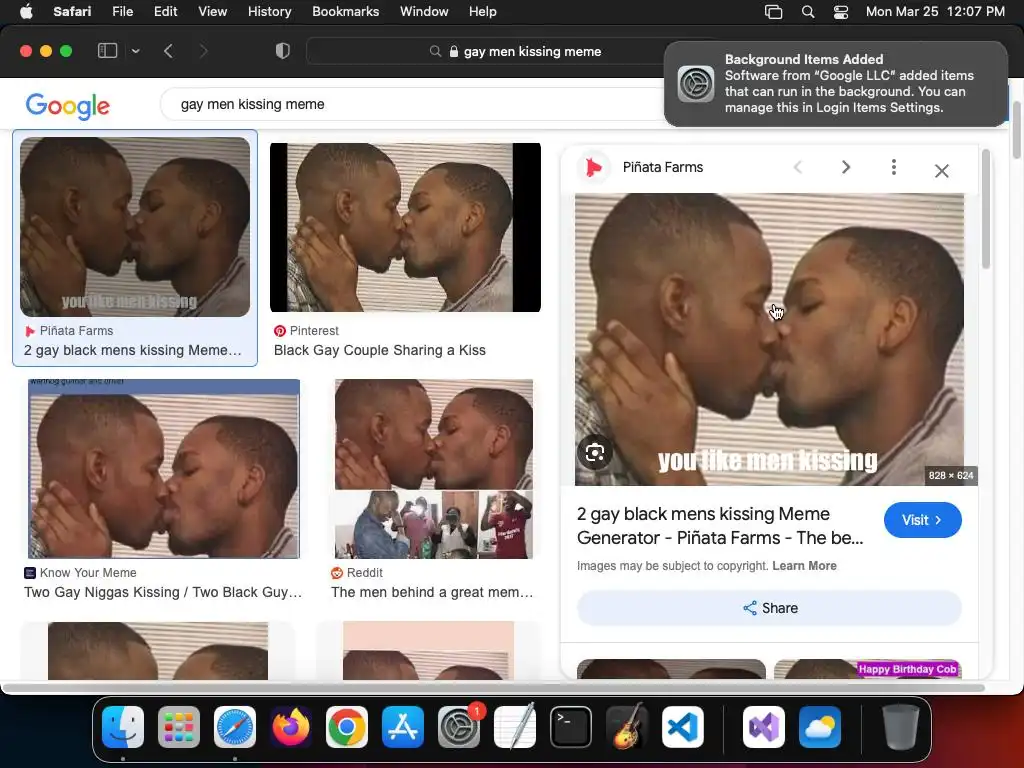Open the Help menu
The width and height of the screenshot is (1024, 768).
(483, 12)
